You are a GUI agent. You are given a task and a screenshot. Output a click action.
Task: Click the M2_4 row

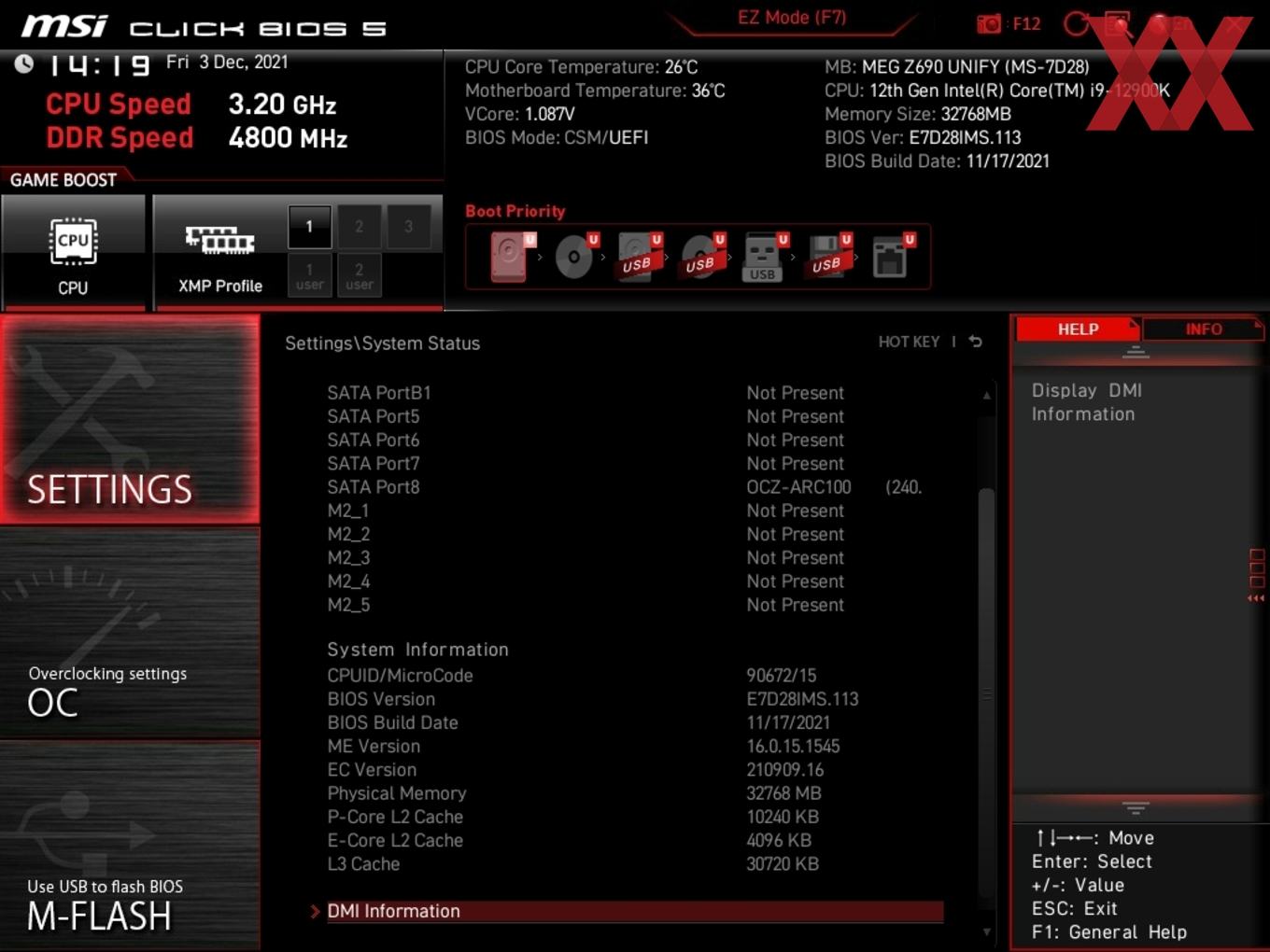coord(586,581)
